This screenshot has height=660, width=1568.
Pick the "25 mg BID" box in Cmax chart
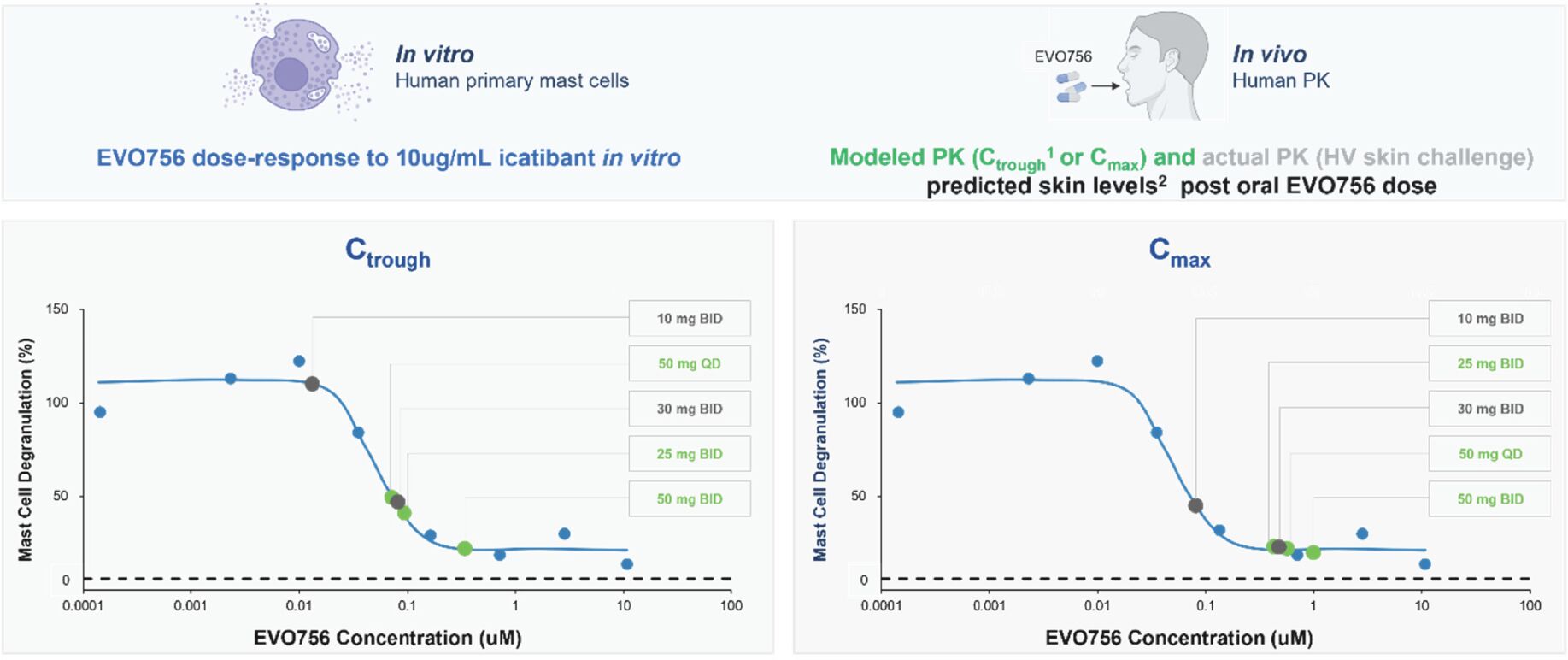pyautogui.click(x=1489, y=364)
